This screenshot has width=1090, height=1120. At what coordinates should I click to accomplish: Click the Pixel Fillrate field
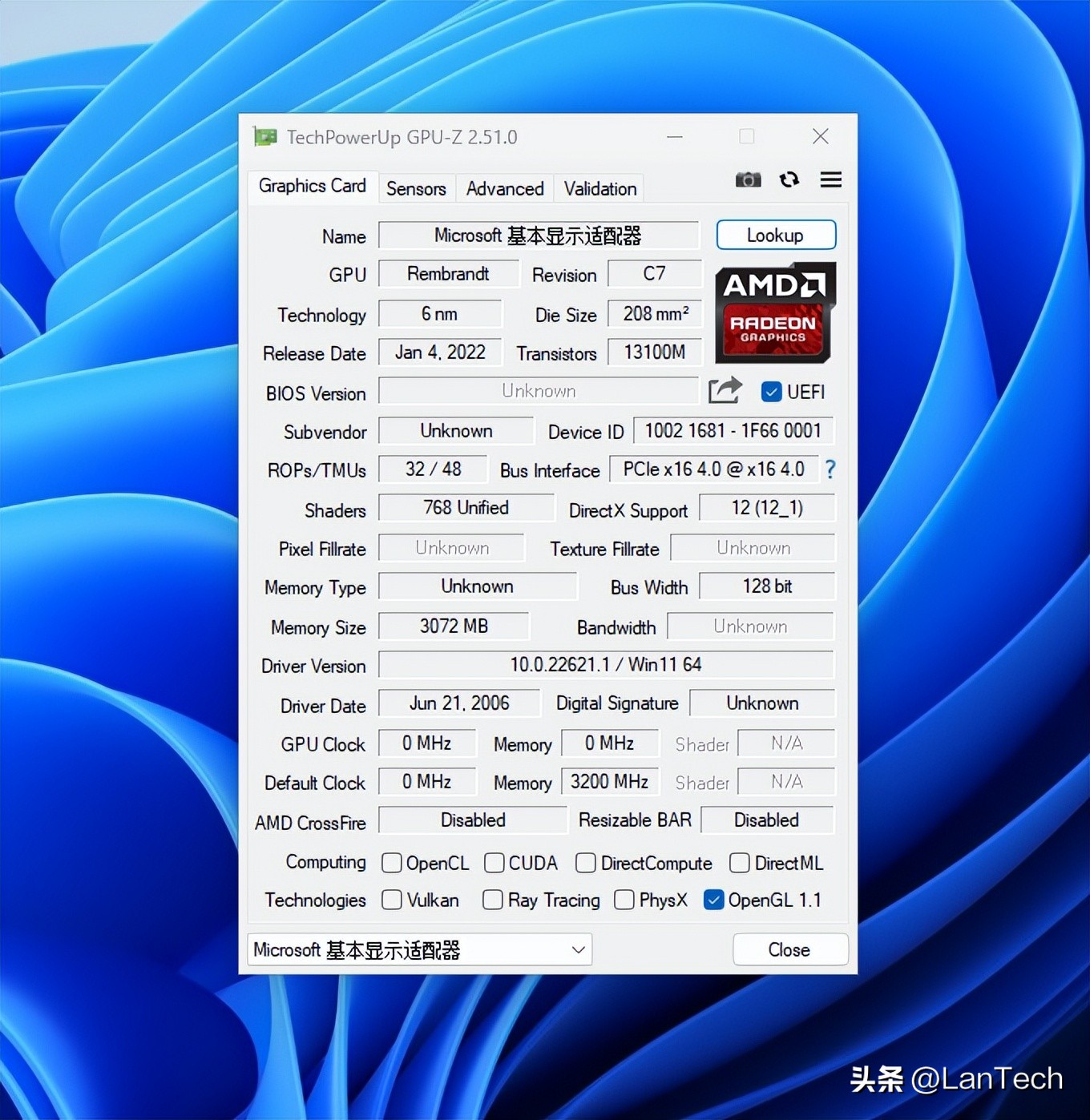click(452, 548)
